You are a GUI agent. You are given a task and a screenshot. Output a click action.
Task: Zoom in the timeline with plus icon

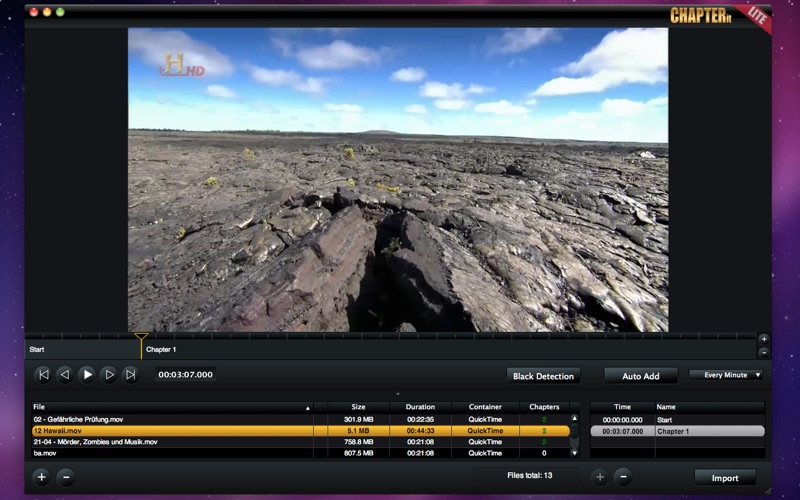[764, 339]
